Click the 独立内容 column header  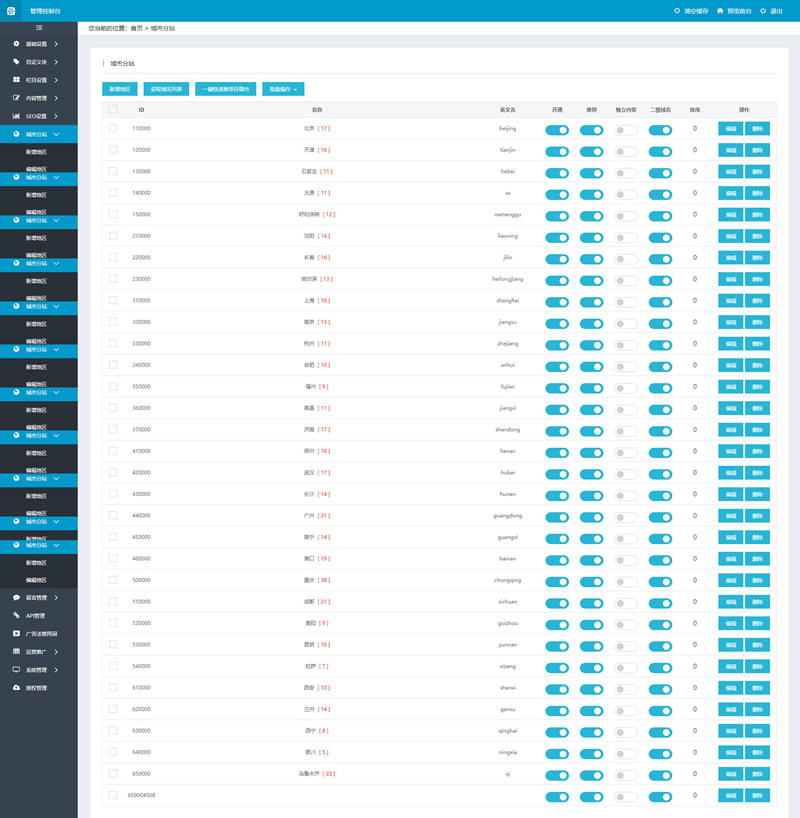point(626,110)
